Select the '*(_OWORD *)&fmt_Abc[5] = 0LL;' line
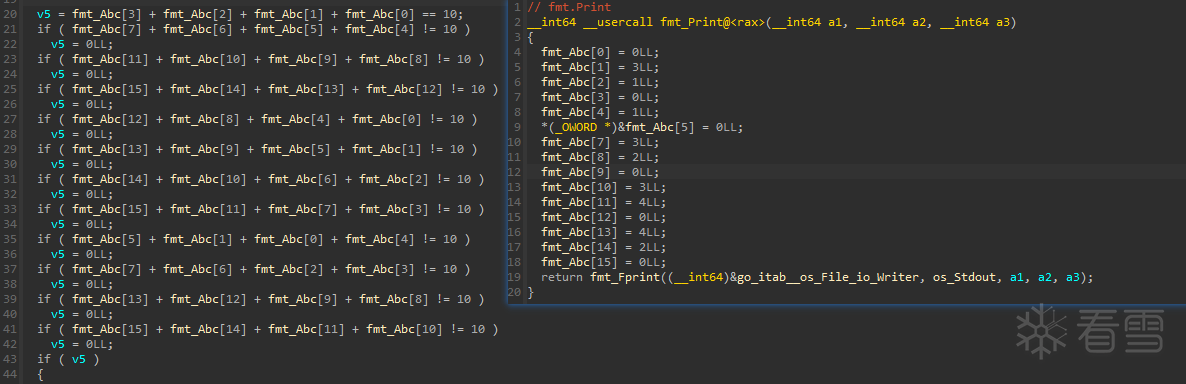This screenshot has height=384, width=1186. pos(642,127)
